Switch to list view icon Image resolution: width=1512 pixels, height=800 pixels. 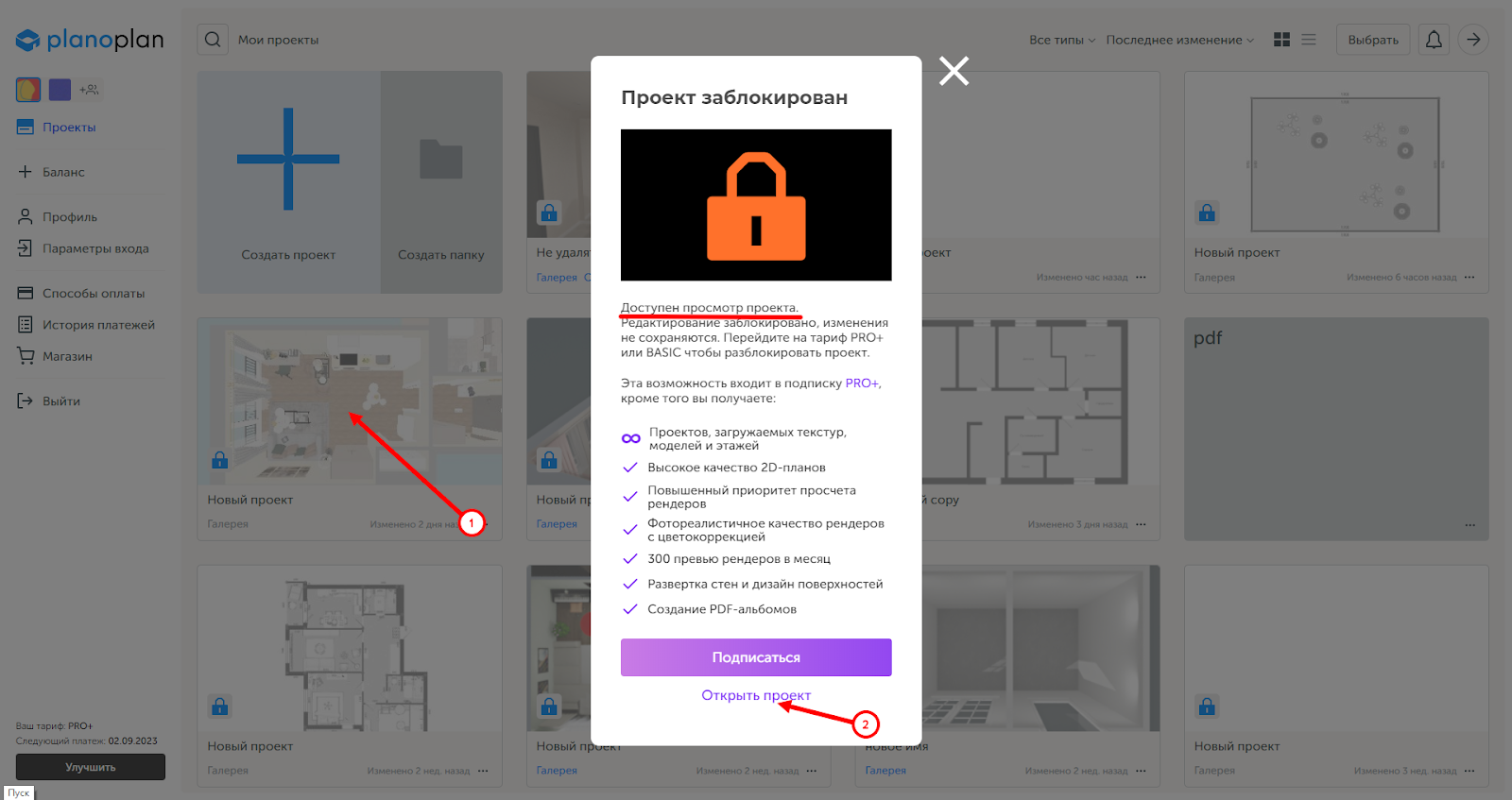click(1309, 40)
